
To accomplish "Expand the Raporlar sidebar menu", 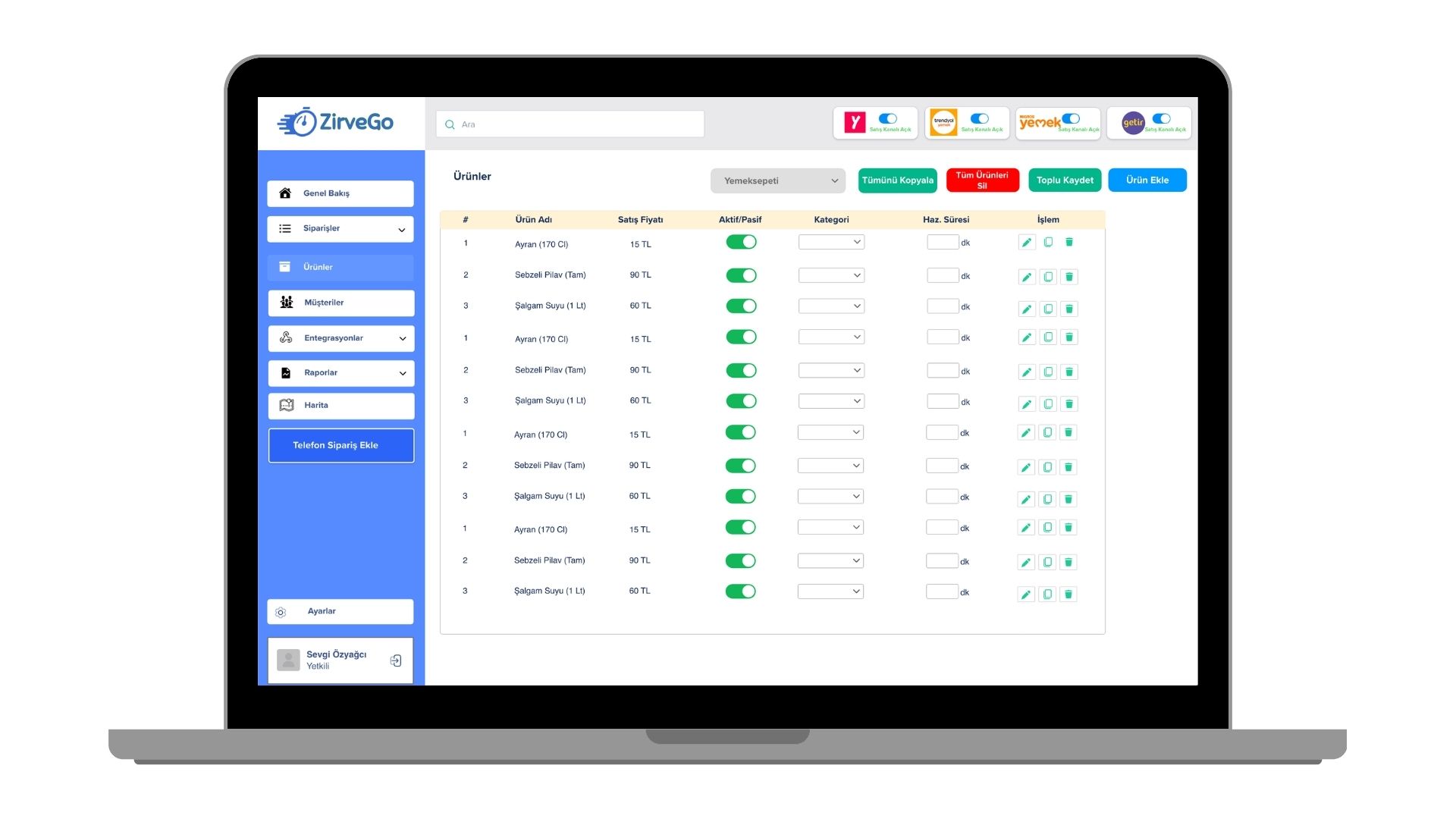I will click(x=402, y=373).
